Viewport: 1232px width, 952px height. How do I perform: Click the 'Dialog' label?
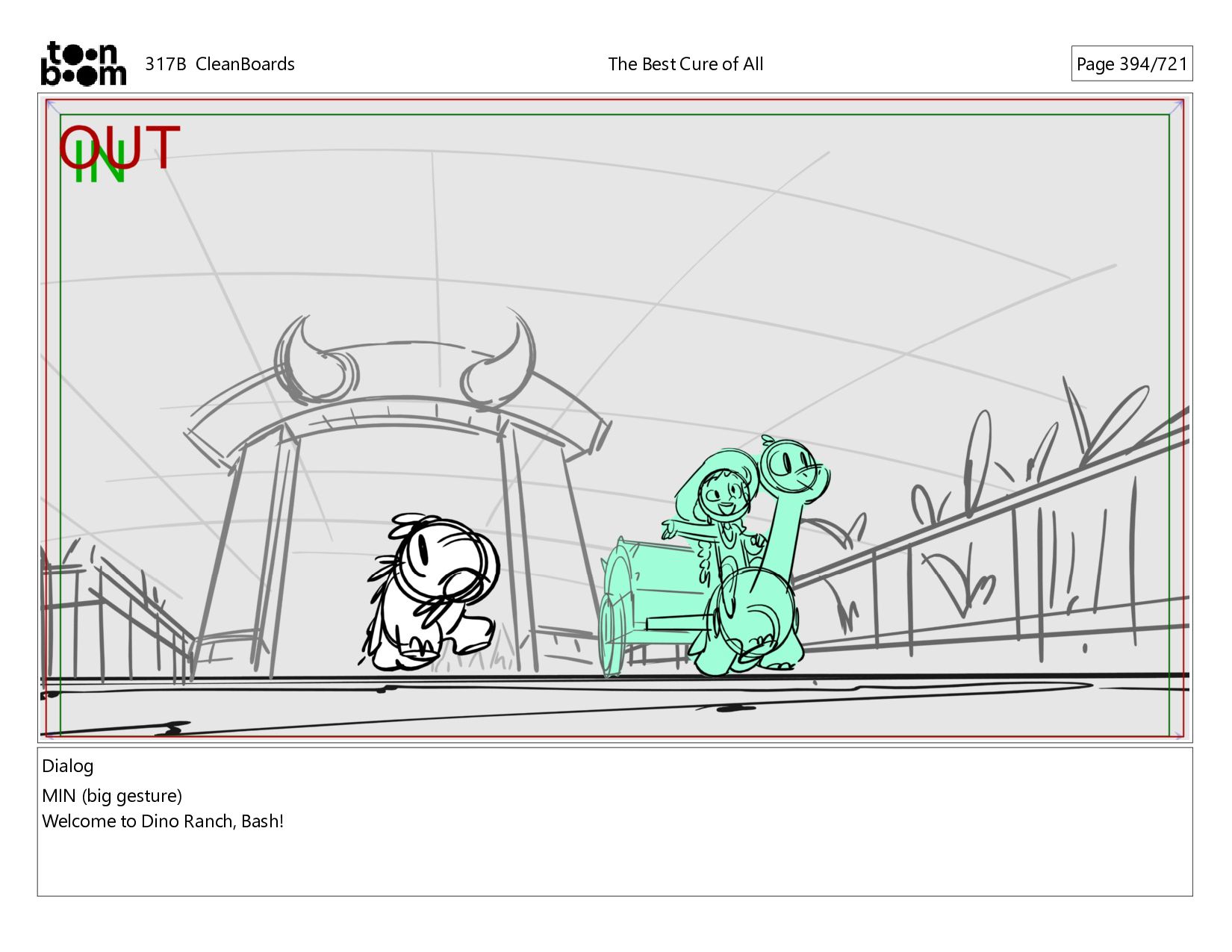coord(68,766)
